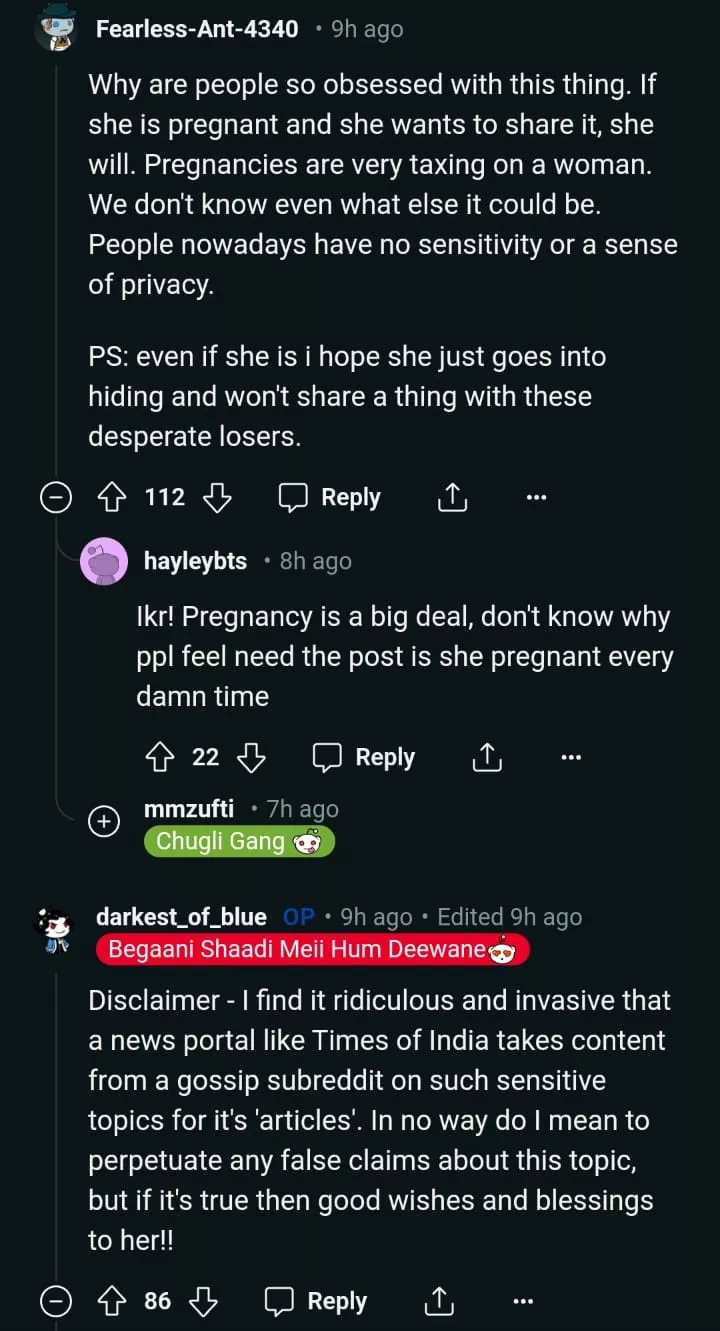The image size is (720, 1331).
Task: Reply to darkest_of_blue's comment
Action: 316,1301
